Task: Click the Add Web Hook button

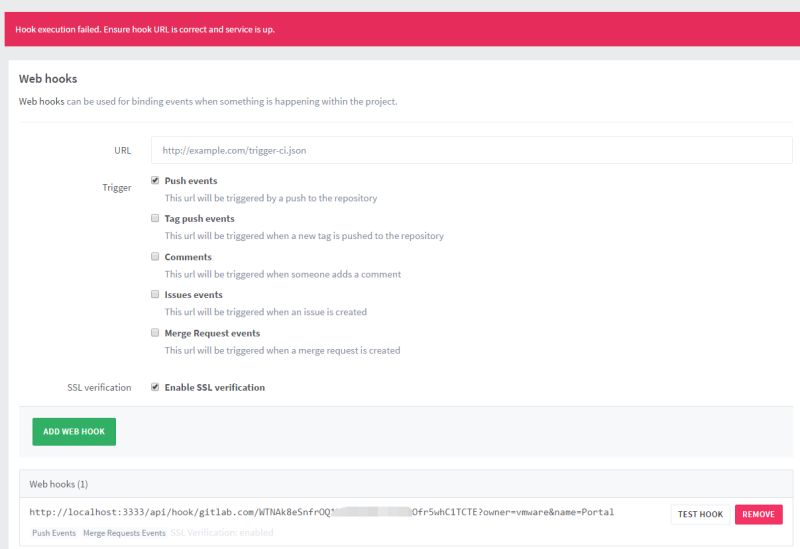Action: [x=74, y=432]
